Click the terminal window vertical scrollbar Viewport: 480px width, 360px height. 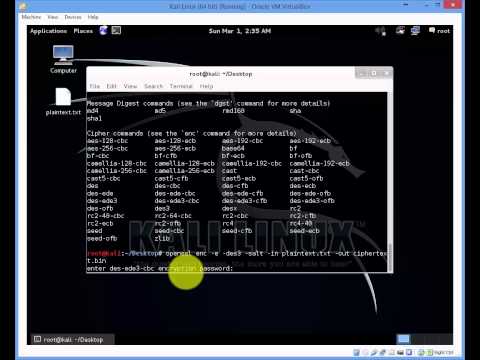(x=389, y=182)
